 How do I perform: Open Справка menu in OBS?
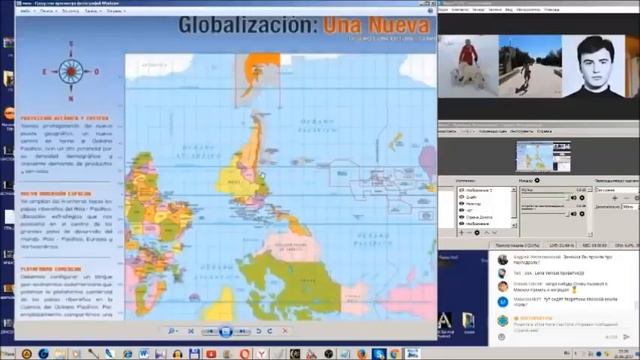tap(544, 131)
